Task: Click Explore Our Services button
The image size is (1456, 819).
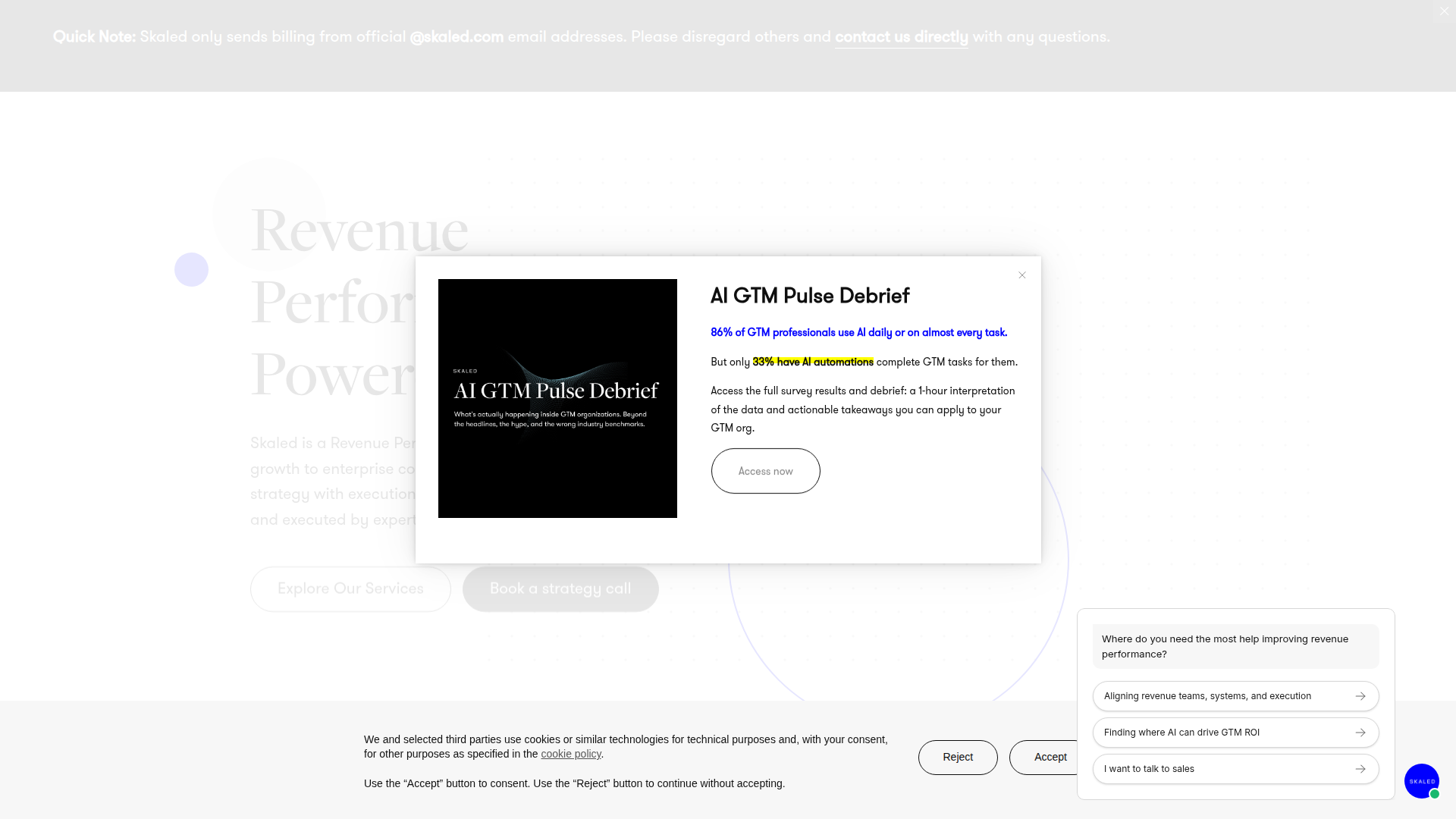Action: click(x=350, y=589)
